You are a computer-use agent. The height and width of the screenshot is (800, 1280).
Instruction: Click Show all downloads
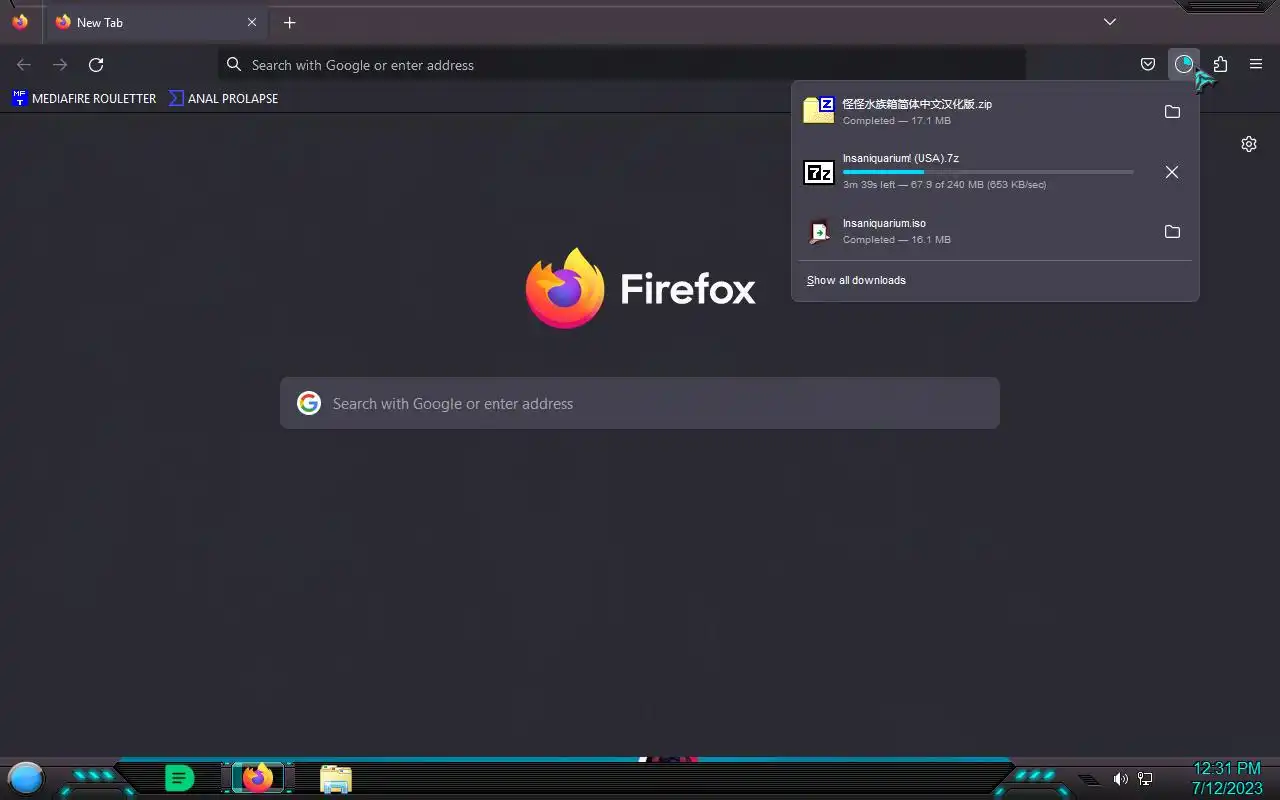[856, 280]
